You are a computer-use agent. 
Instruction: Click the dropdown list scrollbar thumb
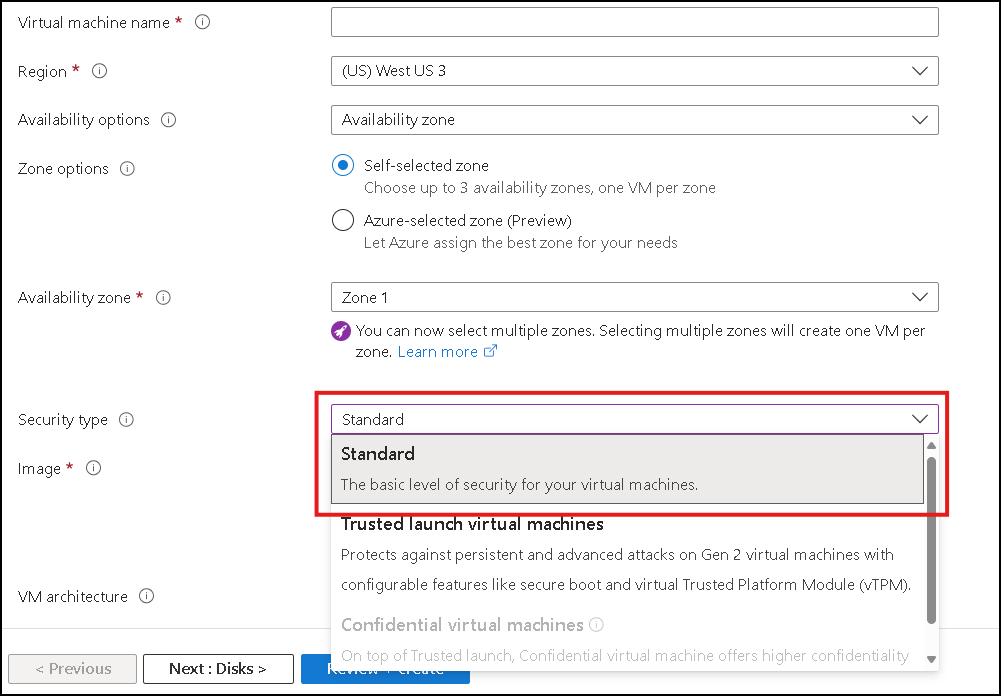coord(931,540)
